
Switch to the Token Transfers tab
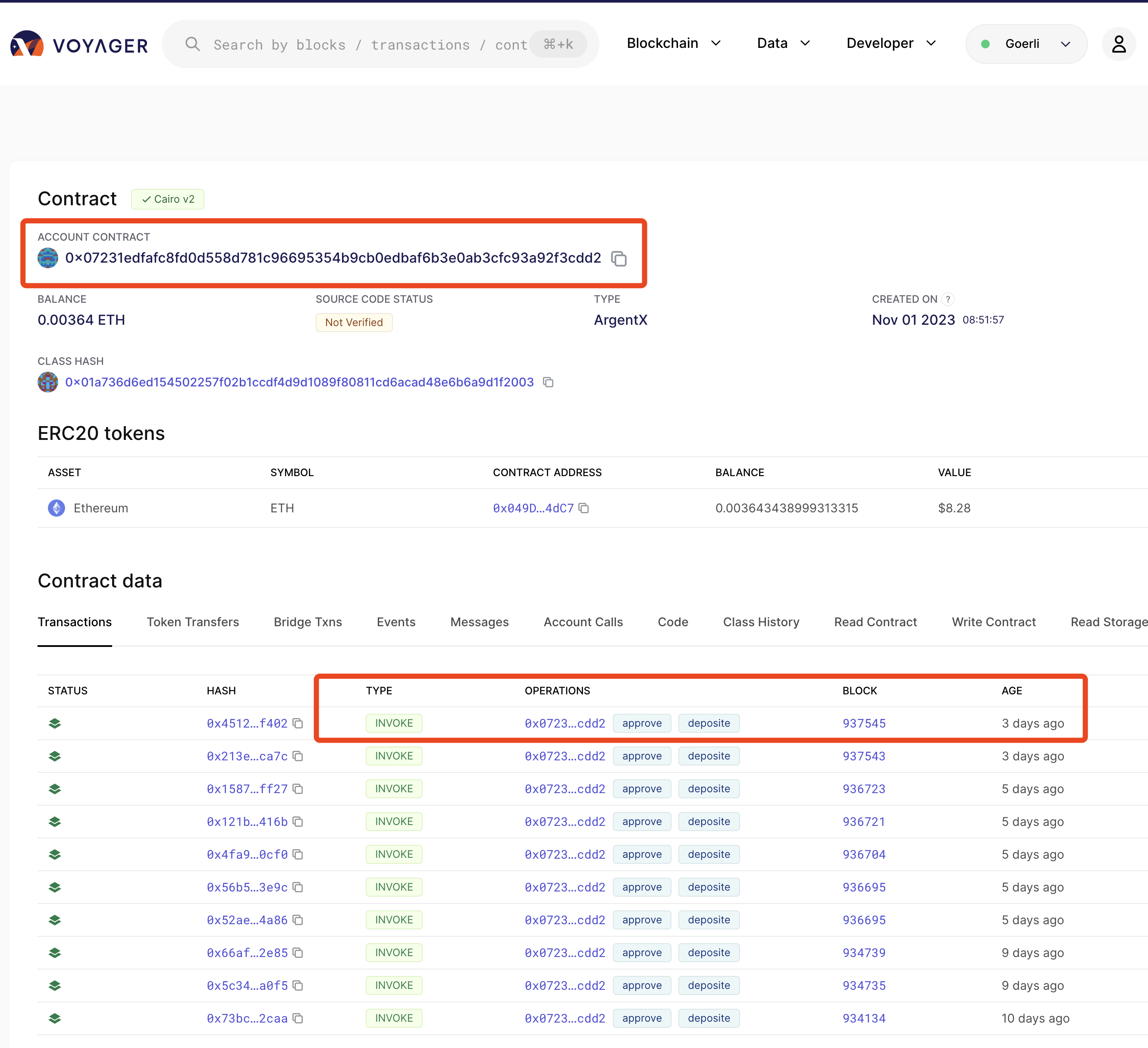click(192, 622)
